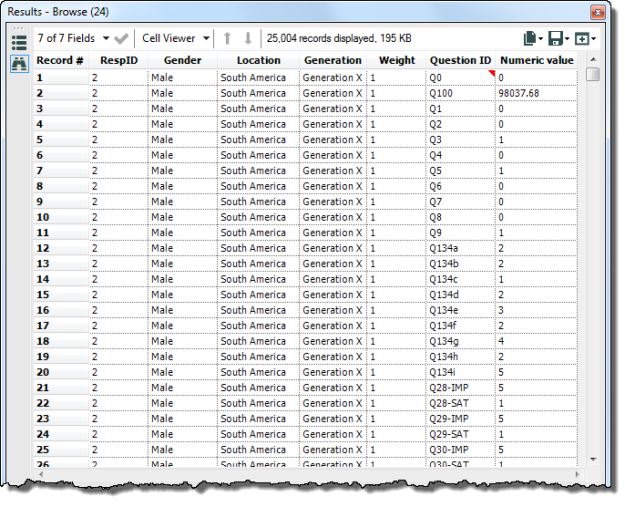Screen dimensions: 625x507
Task: Click the Record # column header
Action: pyautogui.click(x=60, y=61)
